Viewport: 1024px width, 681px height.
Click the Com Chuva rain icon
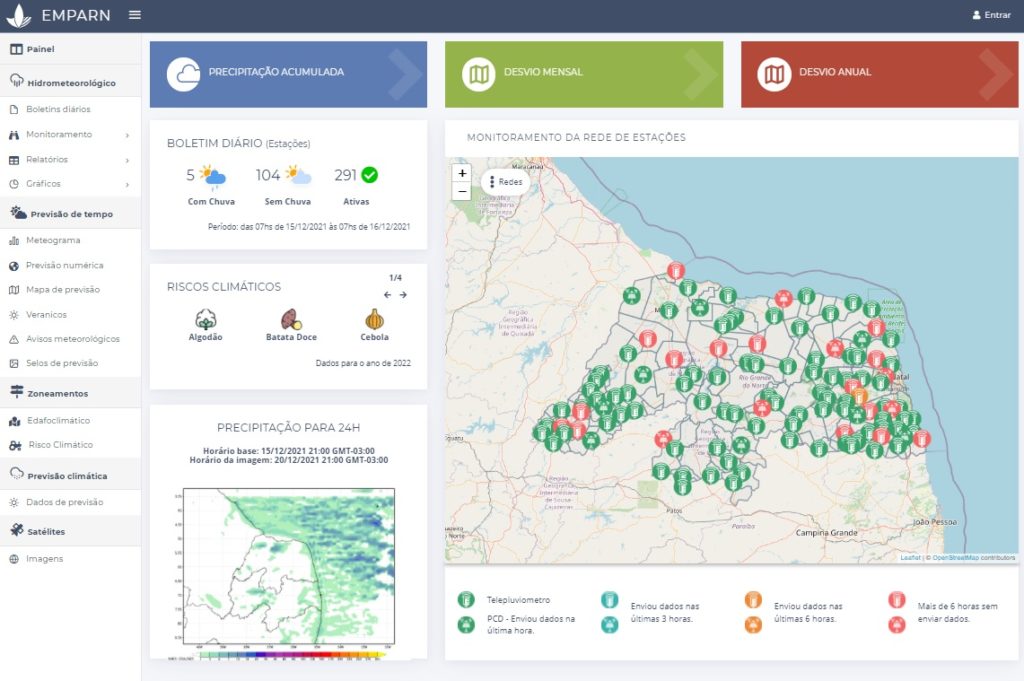click(x=213, y=176)
